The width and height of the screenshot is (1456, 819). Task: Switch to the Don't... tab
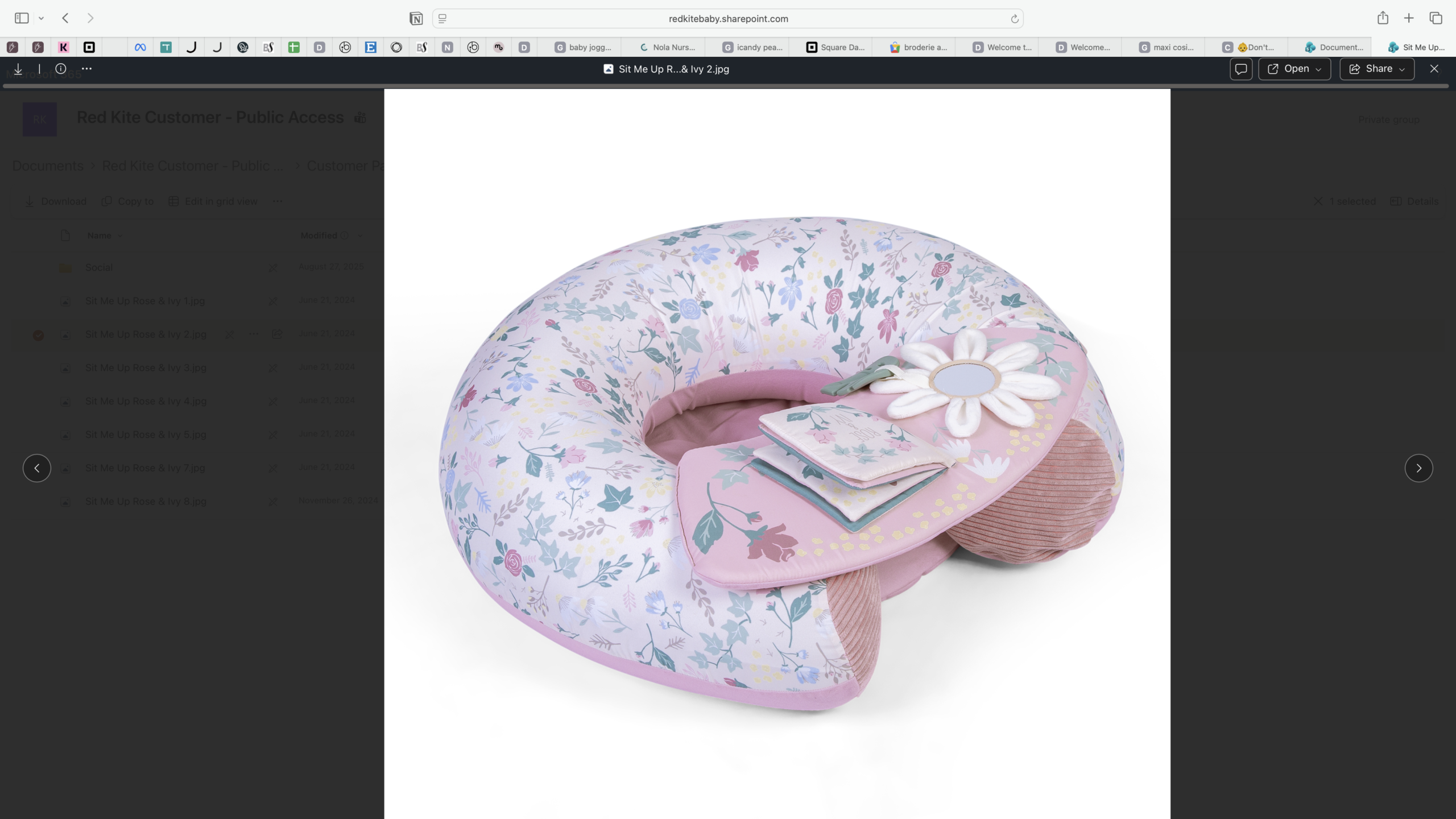[1247, 47]
